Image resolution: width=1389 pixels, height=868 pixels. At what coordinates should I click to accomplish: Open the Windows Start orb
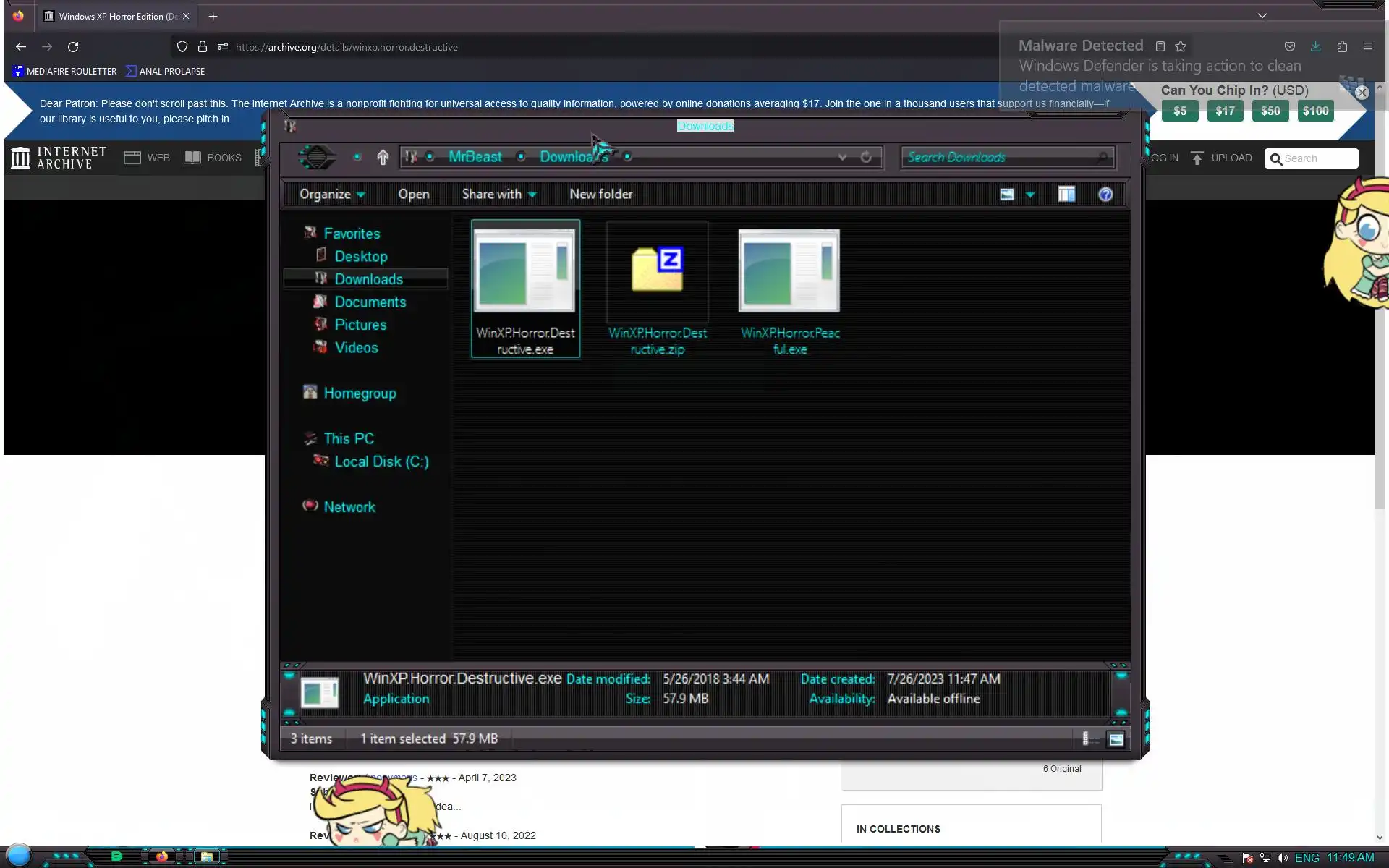point(19,855)
